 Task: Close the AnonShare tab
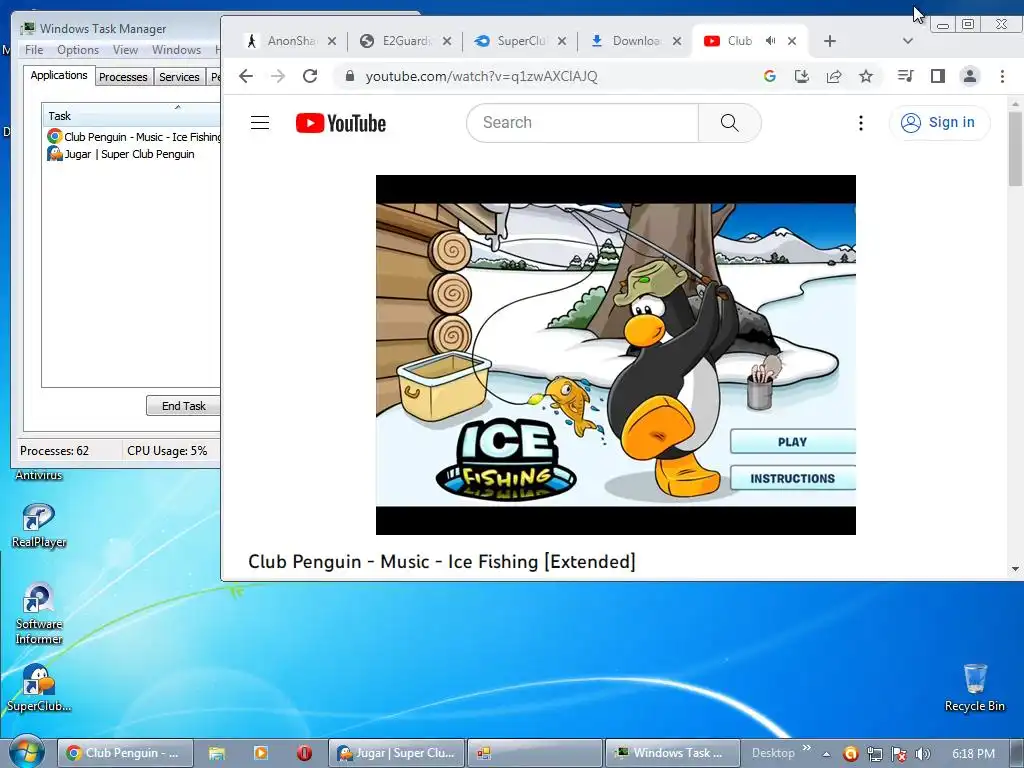(x=332, y=41)
